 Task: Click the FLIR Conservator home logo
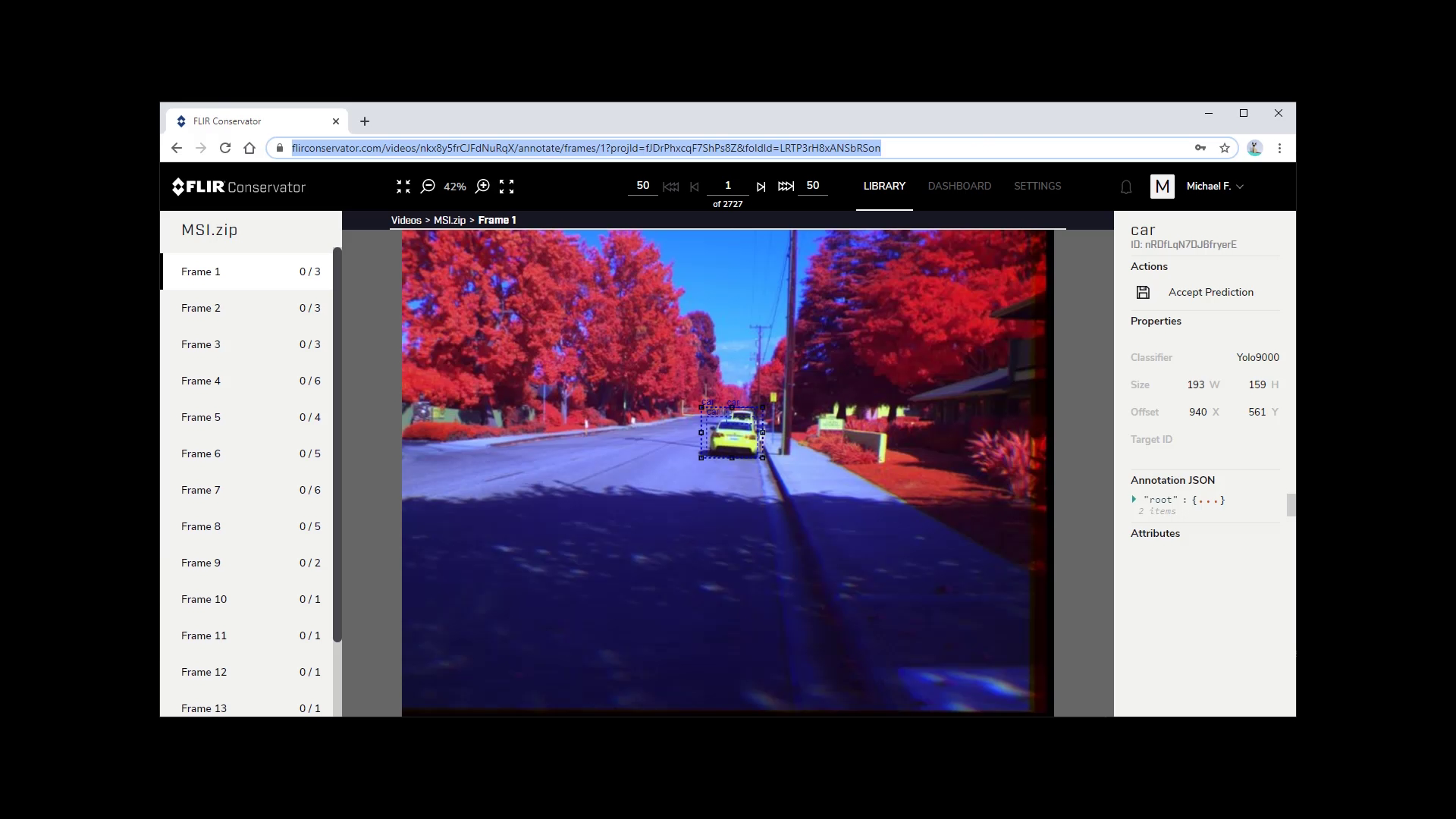[237, 186]
